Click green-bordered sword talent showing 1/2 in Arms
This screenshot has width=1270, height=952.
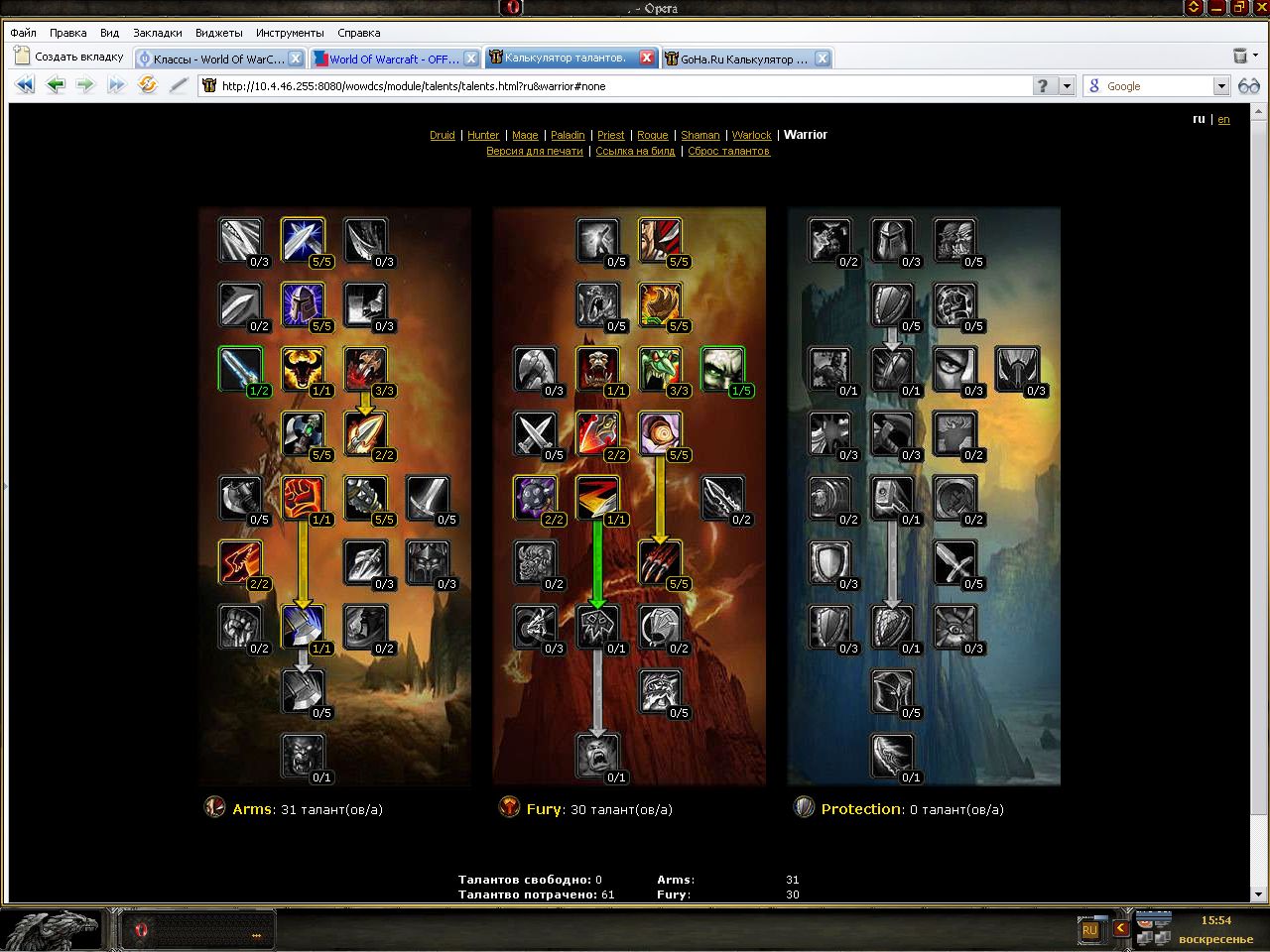240,370
